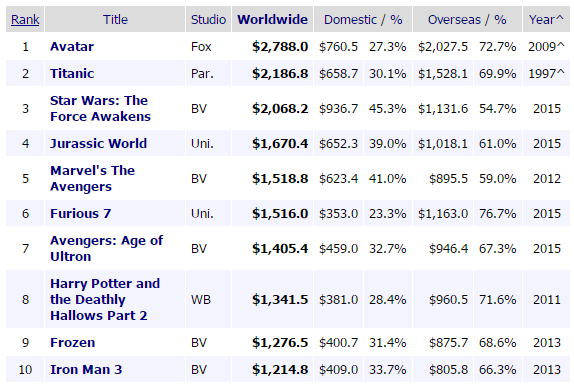Click the 1997^ year cell for Titanic
Screen dimensions: 574x386
[x=546, y=74]
